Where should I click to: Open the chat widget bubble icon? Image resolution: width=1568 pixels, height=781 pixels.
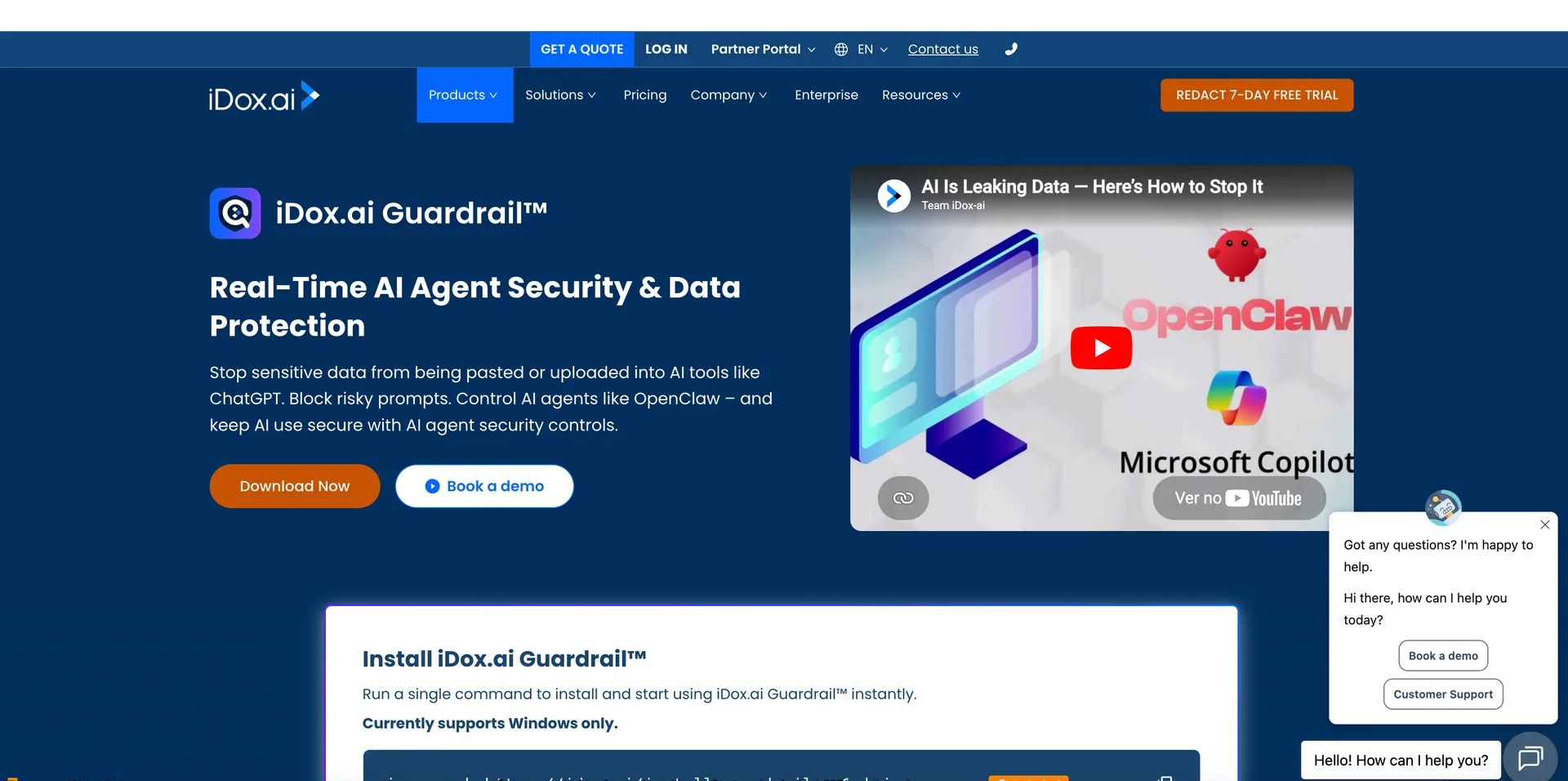[x=1530, y=759]
